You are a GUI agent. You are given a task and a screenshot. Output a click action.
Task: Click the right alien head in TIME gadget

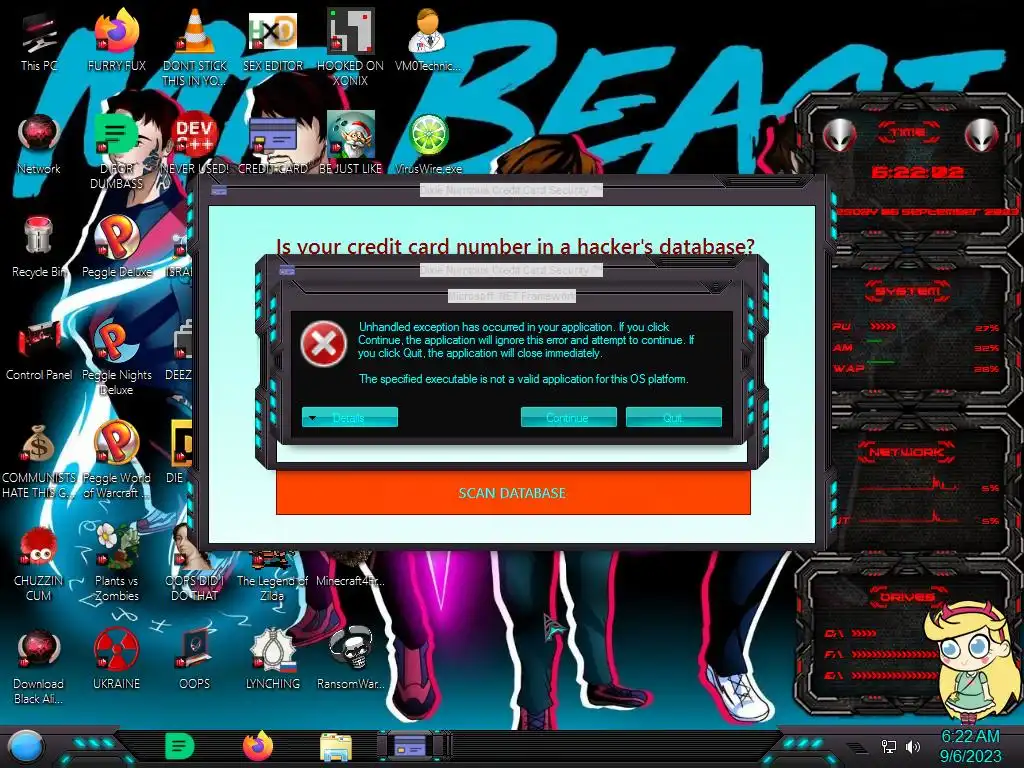pos(982,136)
